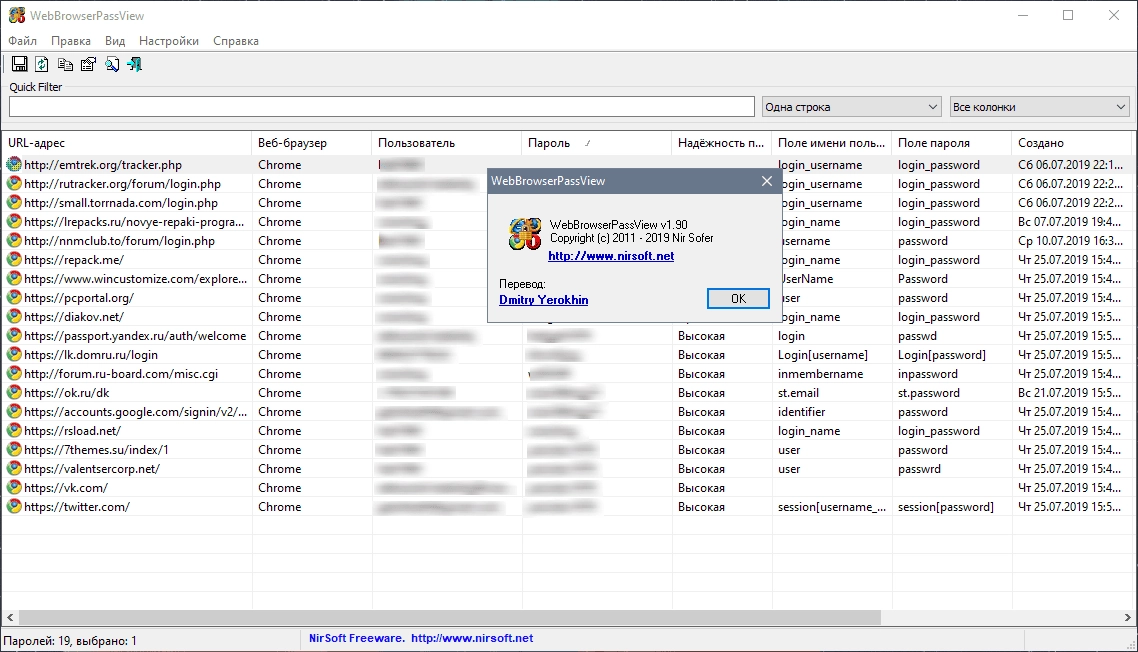This screenshot has width=1138, height=652.
Task: Click the Chrome icon beside nnmclub.to row
Action: coord(14,240)
